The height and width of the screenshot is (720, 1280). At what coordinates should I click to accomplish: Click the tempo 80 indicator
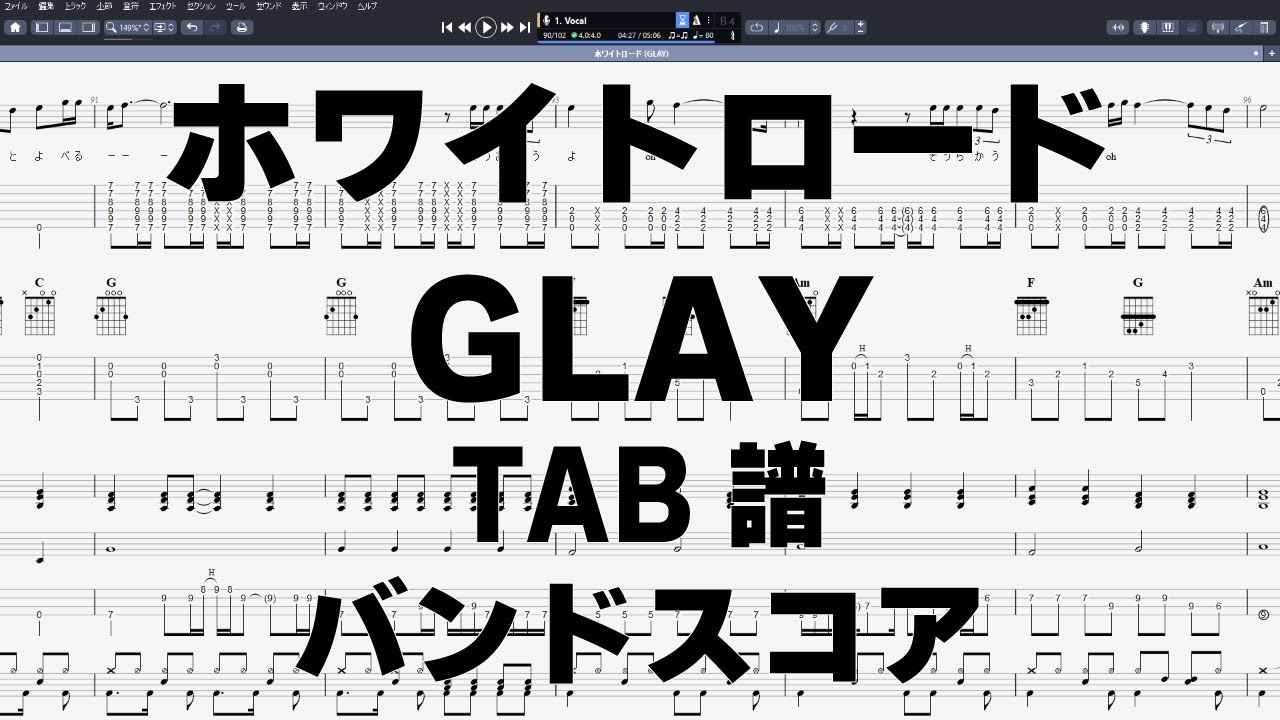click(704, 35)
